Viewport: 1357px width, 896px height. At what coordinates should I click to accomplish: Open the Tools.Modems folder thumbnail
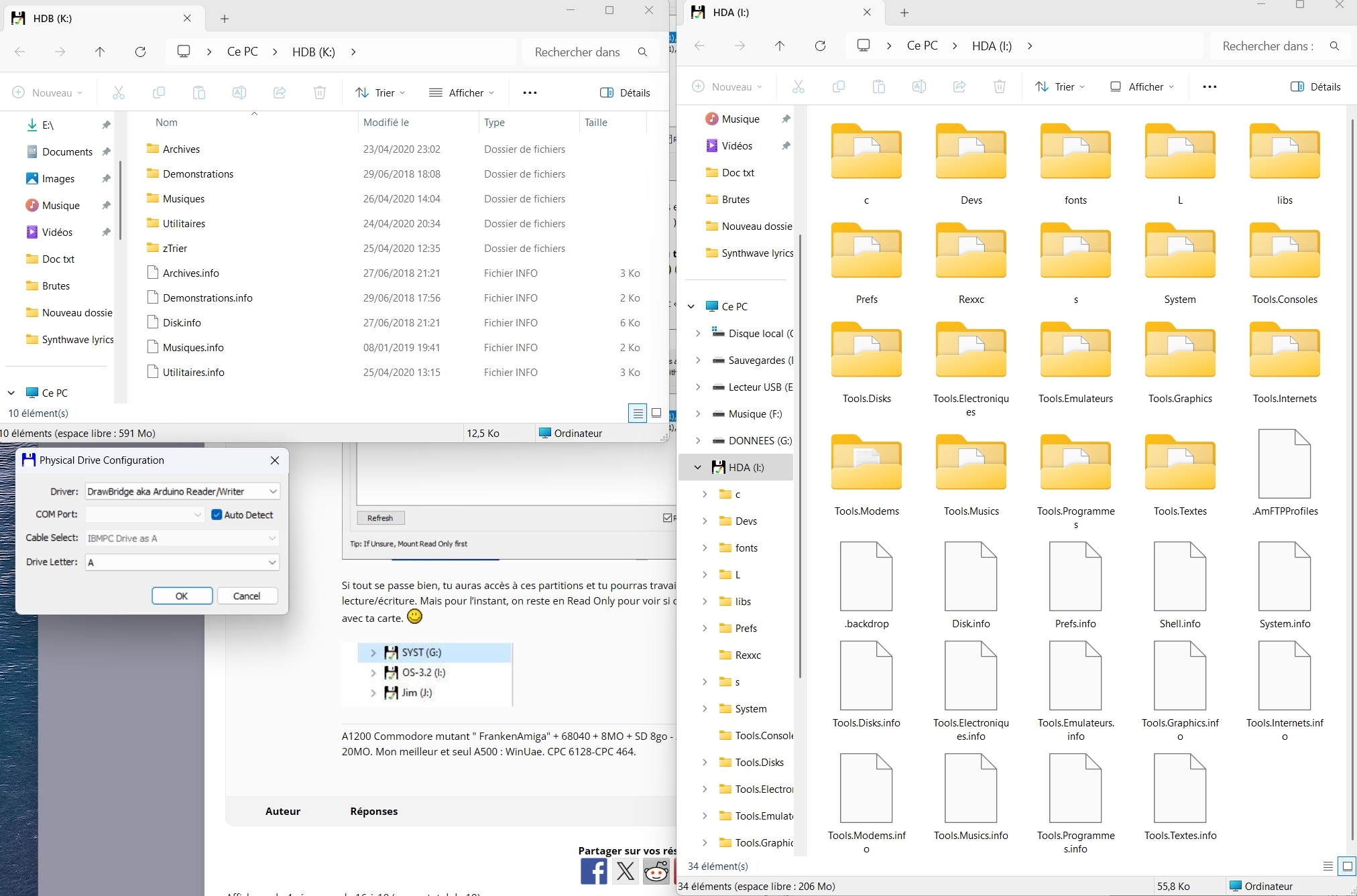point(867,463)
